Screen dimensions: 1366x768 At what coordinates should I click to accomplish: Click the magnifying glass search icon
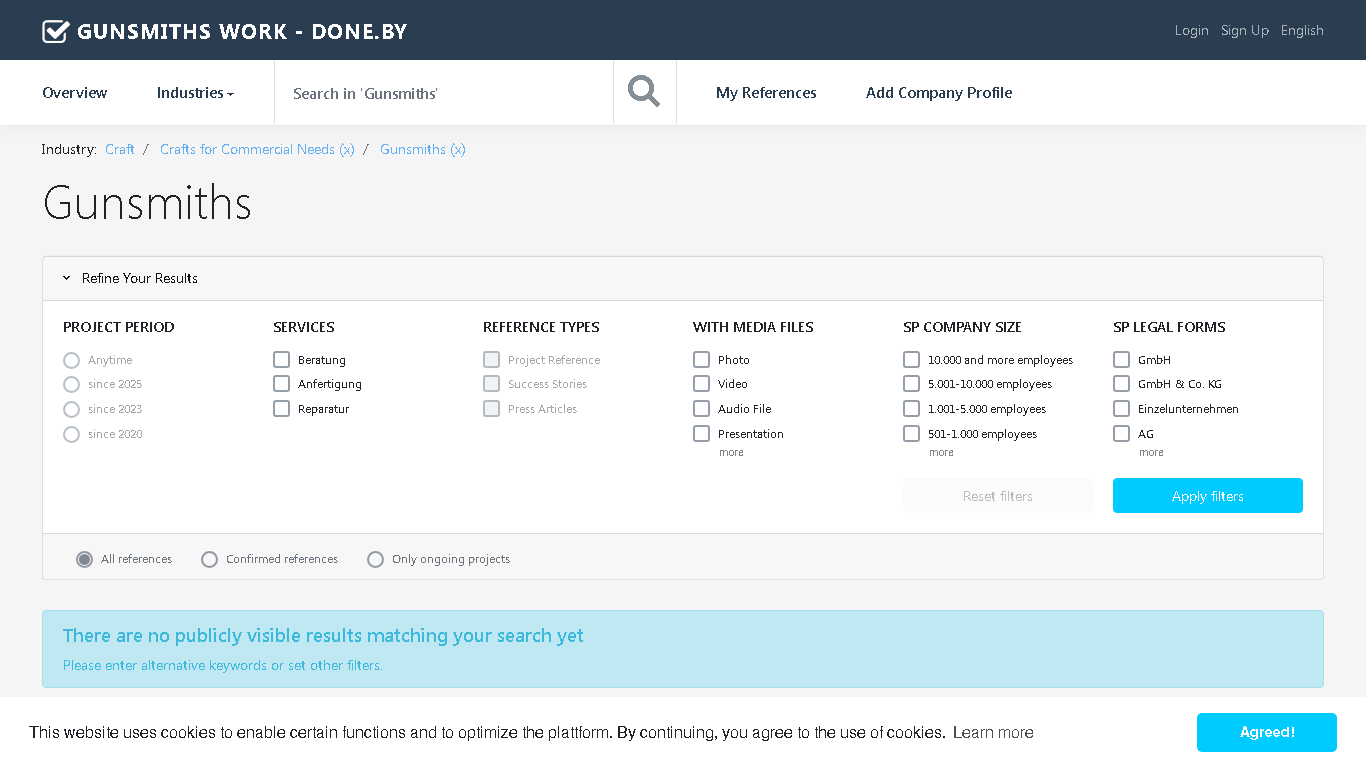tap(644, 92)
